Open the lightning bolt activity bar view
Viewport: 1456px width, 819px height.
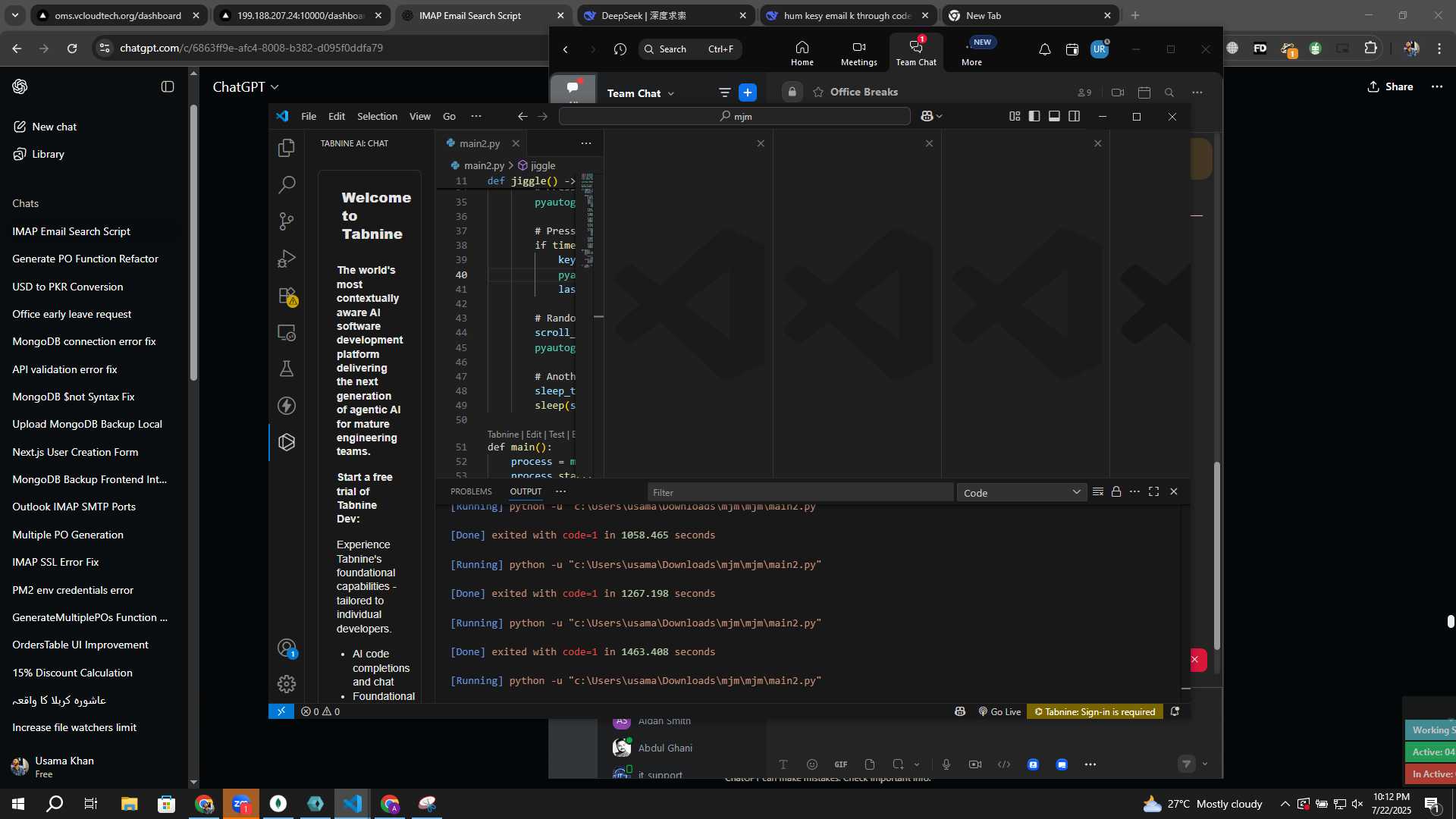point(287,406)
